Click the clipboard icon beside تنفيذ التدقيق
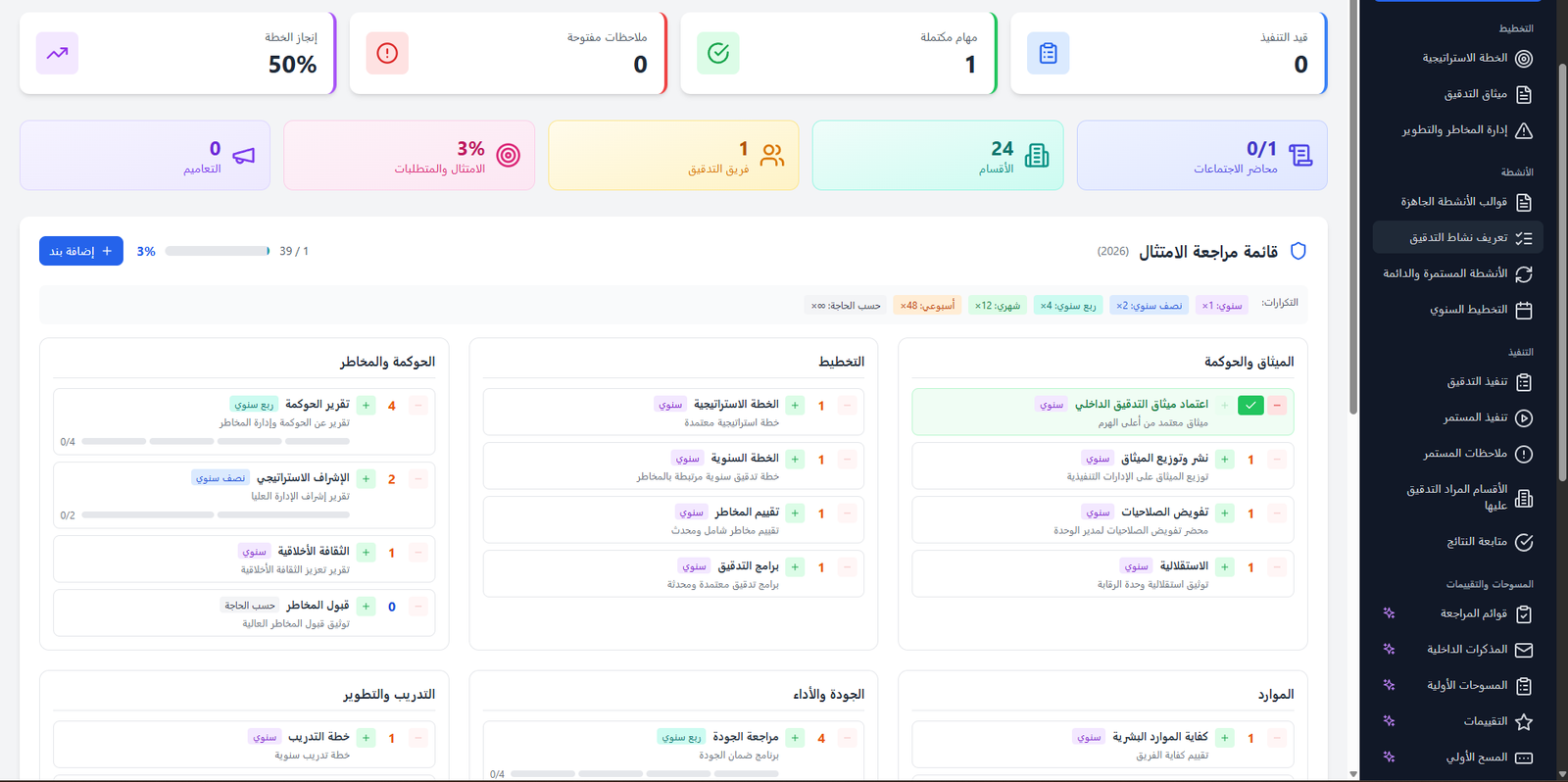 (x=1524, y=382)
